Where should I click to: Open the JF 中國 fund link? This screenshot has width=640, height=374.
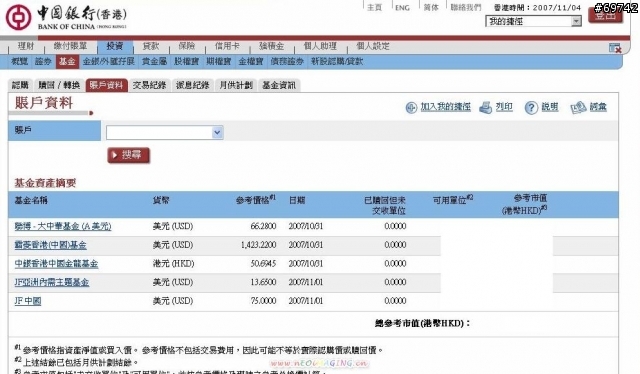pyautogui.click(x=28, y=301)
